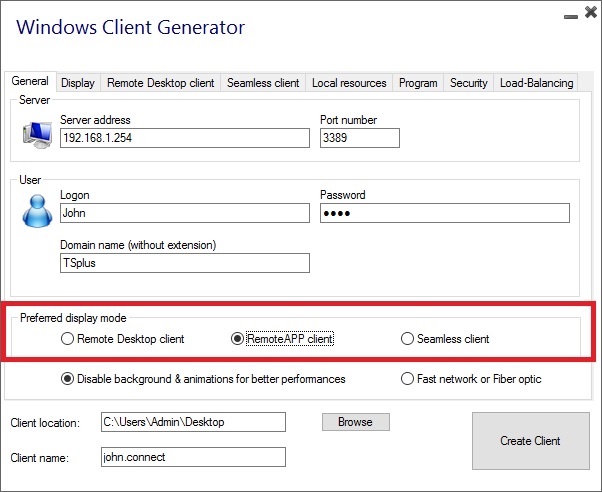Open the Remote Desktop client tab
Screen dimensions: 602x492
tap(160, 83)
